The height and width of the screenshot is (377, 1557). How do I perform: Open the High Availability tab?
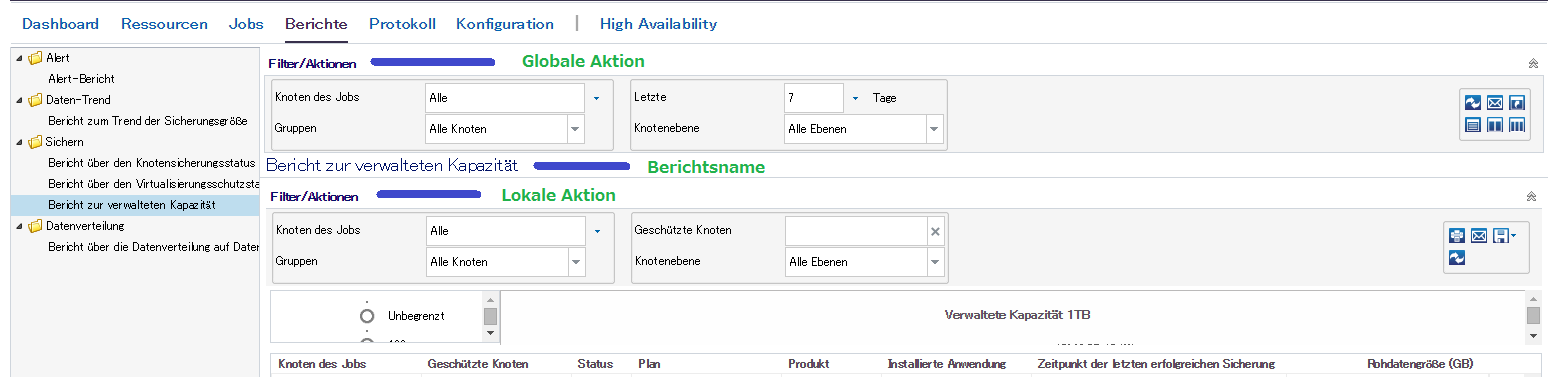658,24
